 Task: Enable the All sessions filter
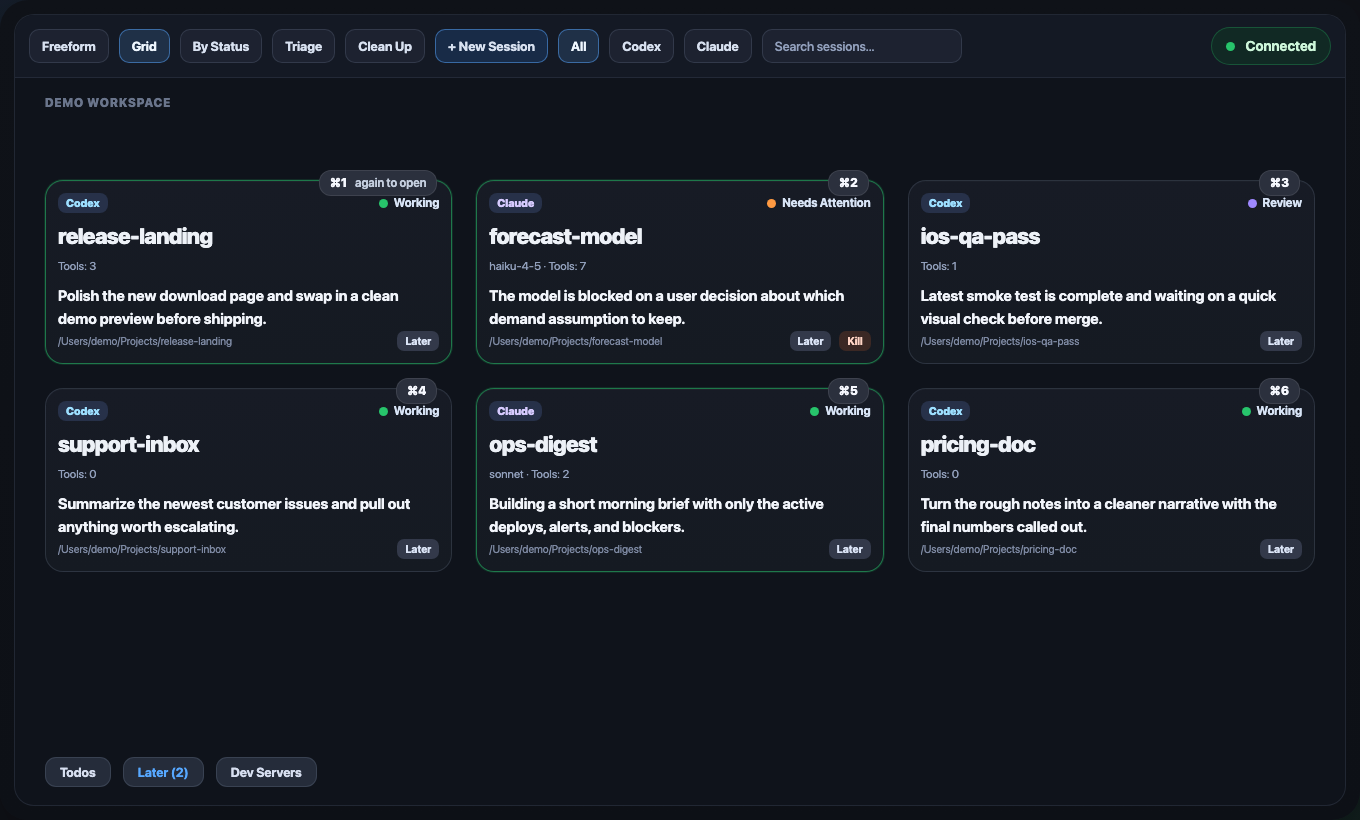coord(578,46)
